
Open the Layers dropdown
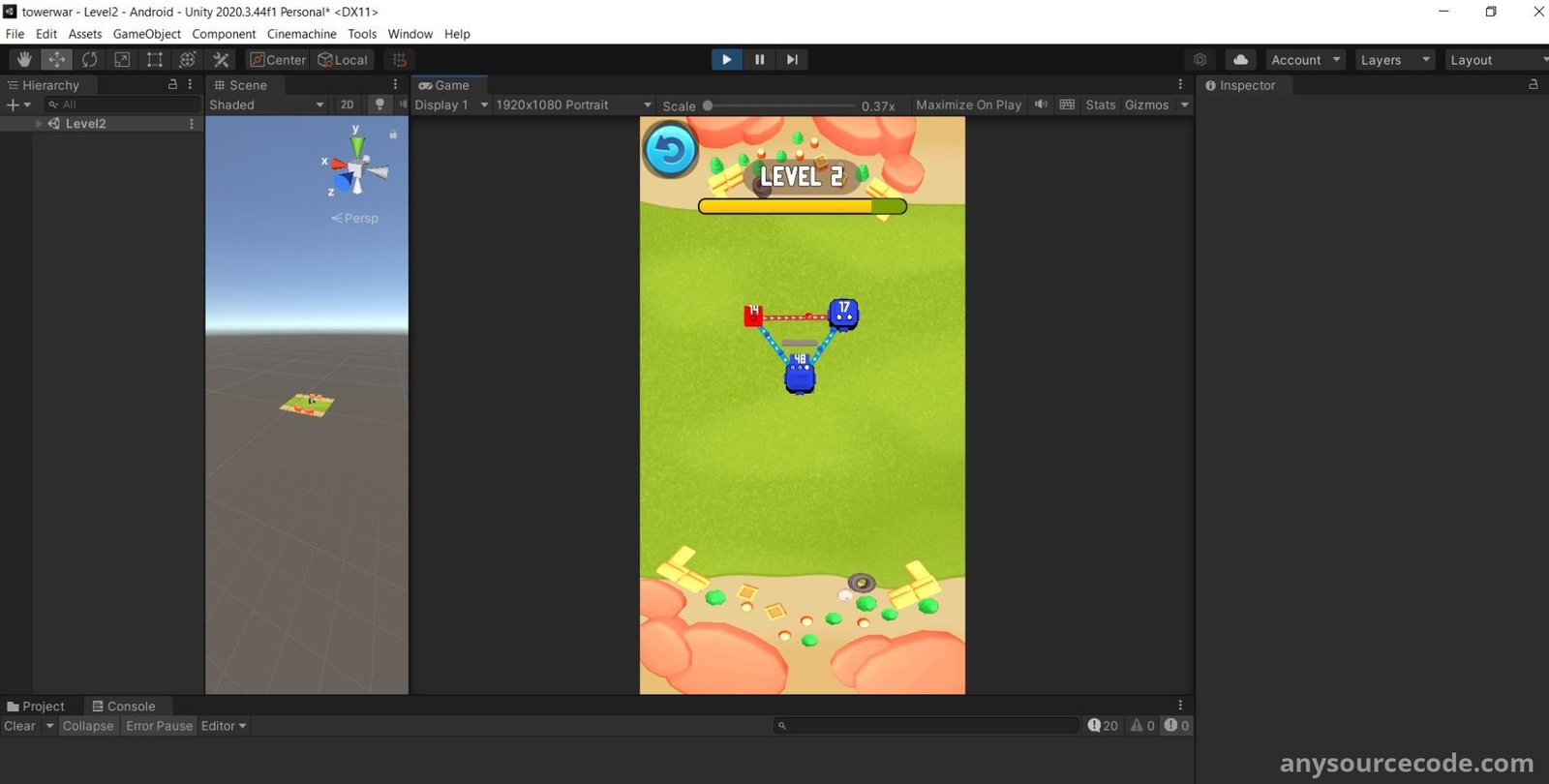(1394, 60)
